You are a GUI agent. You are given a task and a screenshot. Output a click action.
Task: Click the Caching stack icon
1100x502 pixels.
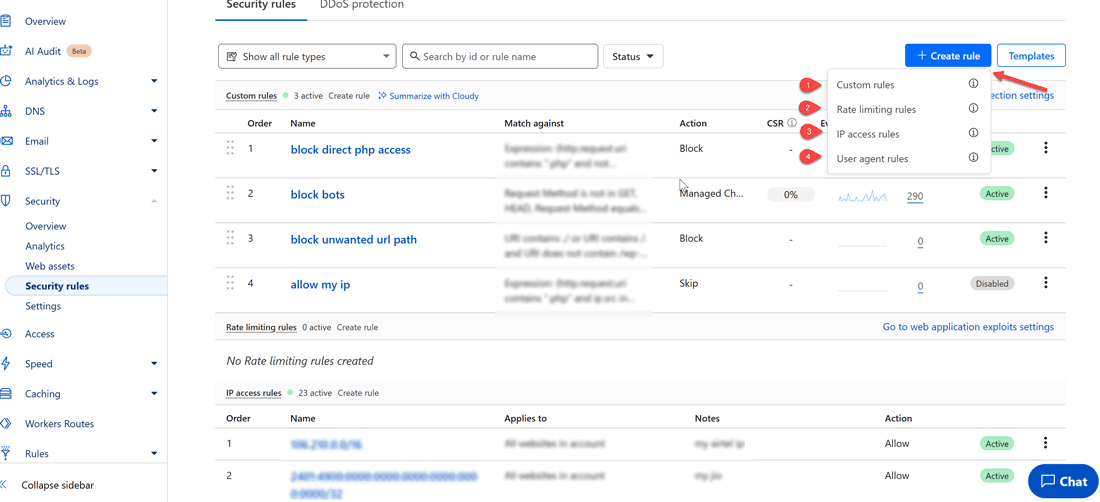[6, 394]
